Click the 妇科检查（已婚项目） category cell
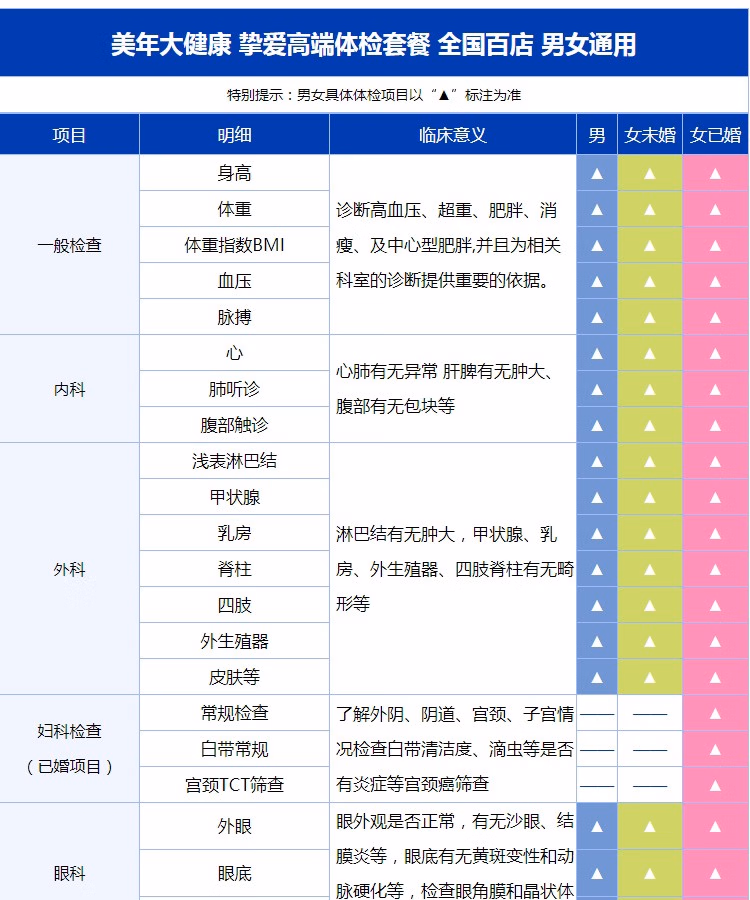This screenshot has width=750, height=900. click(x=69, y=748)
